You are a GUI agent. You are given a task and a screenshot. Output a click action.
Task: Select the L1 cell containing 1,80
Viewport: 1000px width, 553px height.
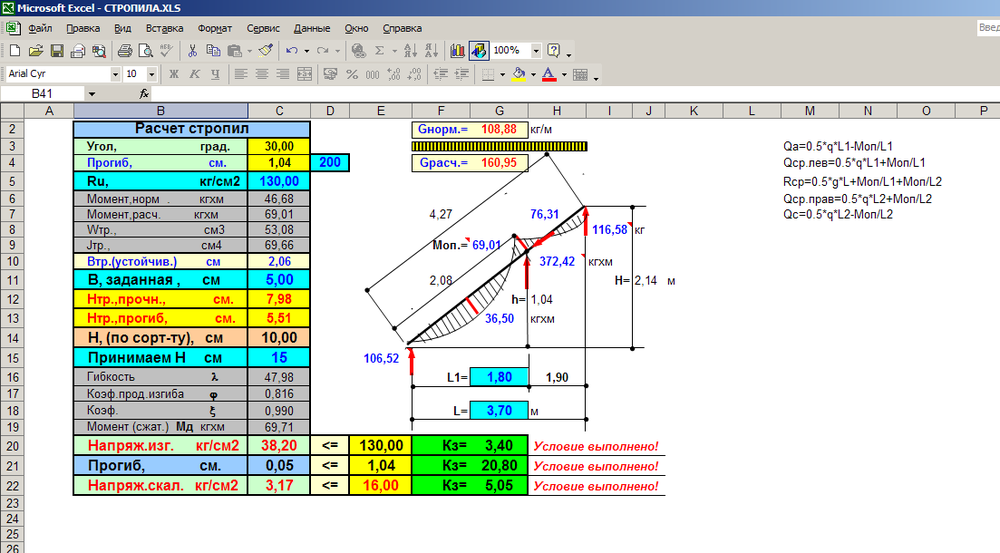pyautogui.click(x=497, y=377)
